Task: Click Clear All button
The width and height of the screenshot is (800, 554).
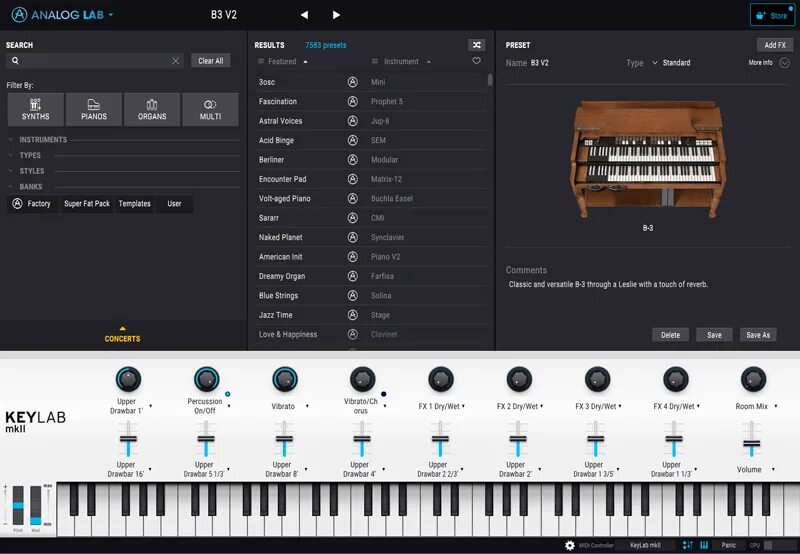Action: click(x=211, y=61)
